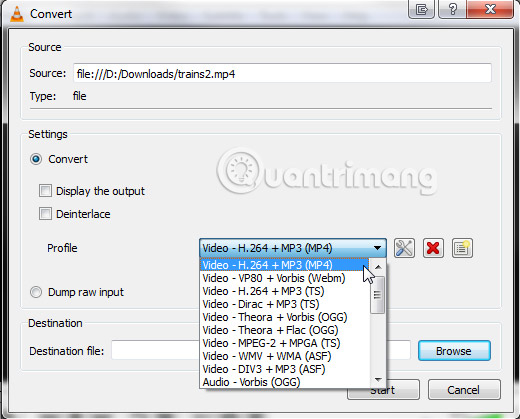Close the Convert dialog window
The height and width of the screenshot is (419, 520).
pos(490,9)
